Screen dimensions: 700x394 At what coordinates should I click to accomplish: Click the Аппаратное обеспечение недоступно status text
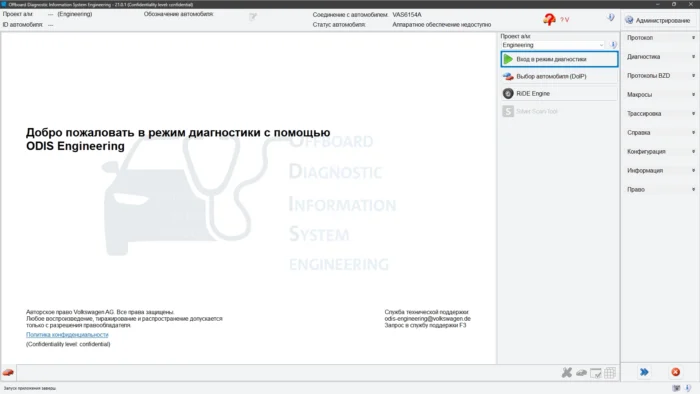click(442, 25)
